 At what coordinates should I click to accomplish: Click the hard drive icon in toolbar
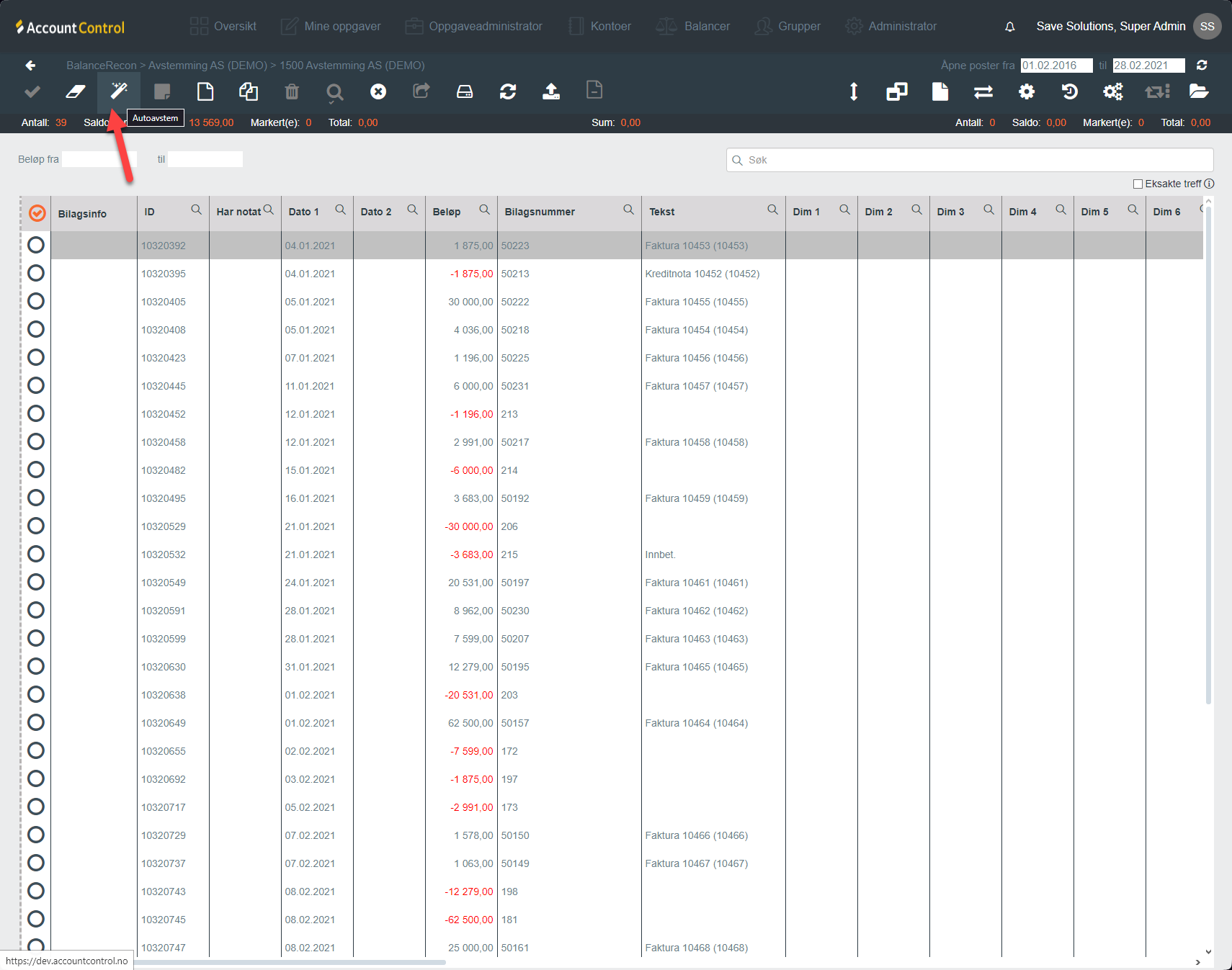tap(465, 91)
